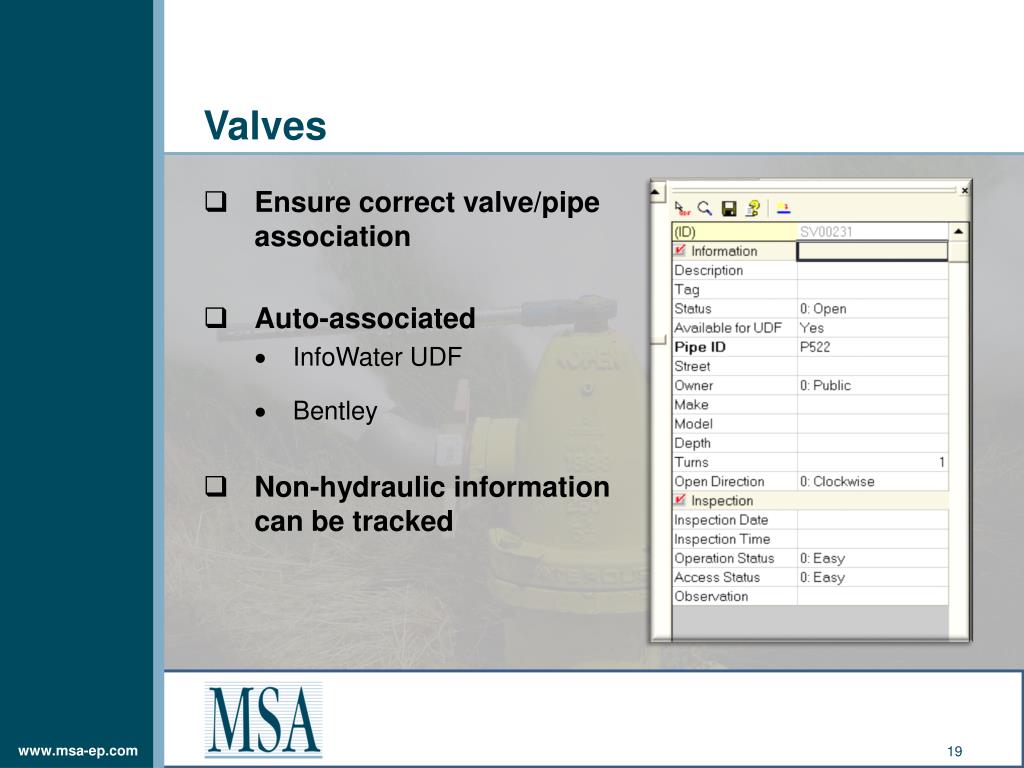This screenshot has height=768, width=1024.
Task: Select the Inspection Time row label
Action: [735, 539]
